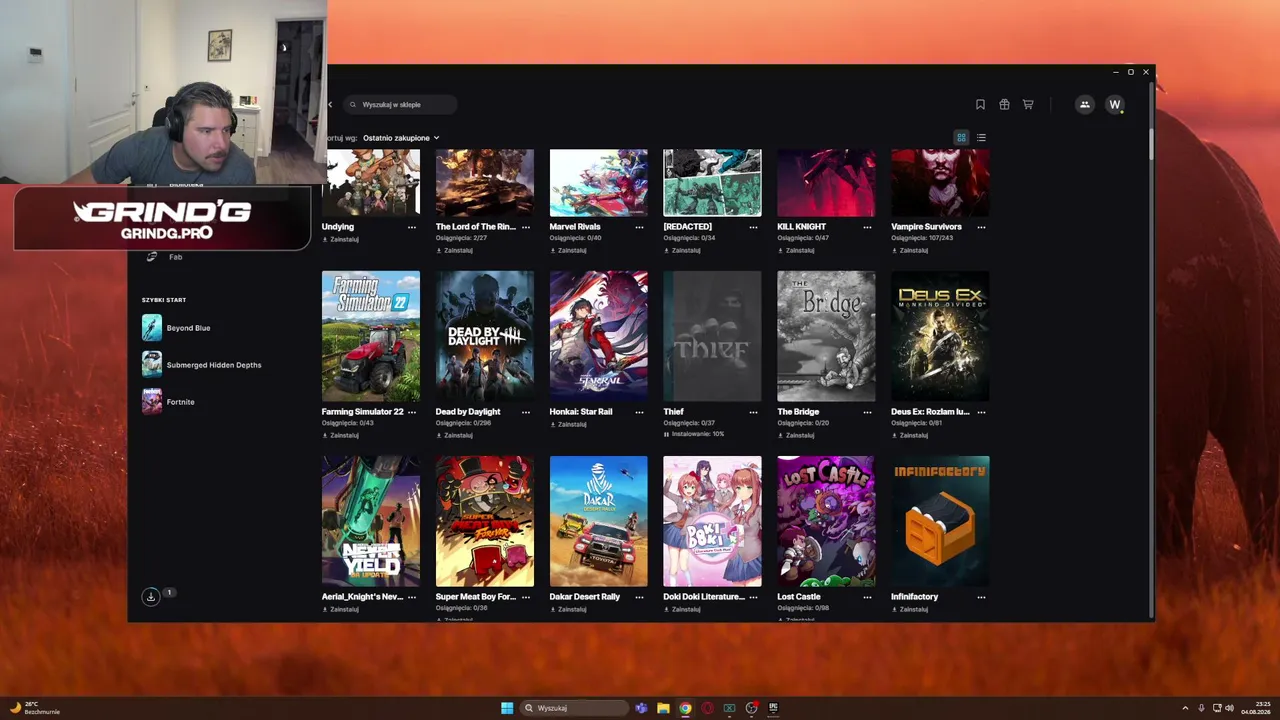Open Opera from the taskbar
Viewport: 1280px width, 720px height.
click(x=707, y=708)
